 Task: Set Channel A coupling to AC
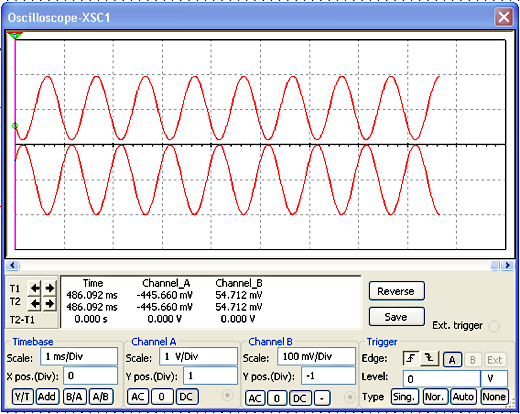pos(138,397)
